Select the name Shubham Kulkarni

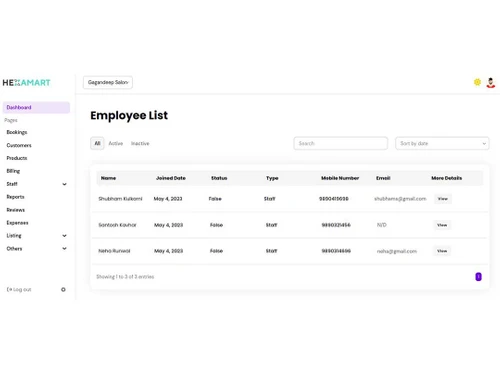[x=120, y=199]
